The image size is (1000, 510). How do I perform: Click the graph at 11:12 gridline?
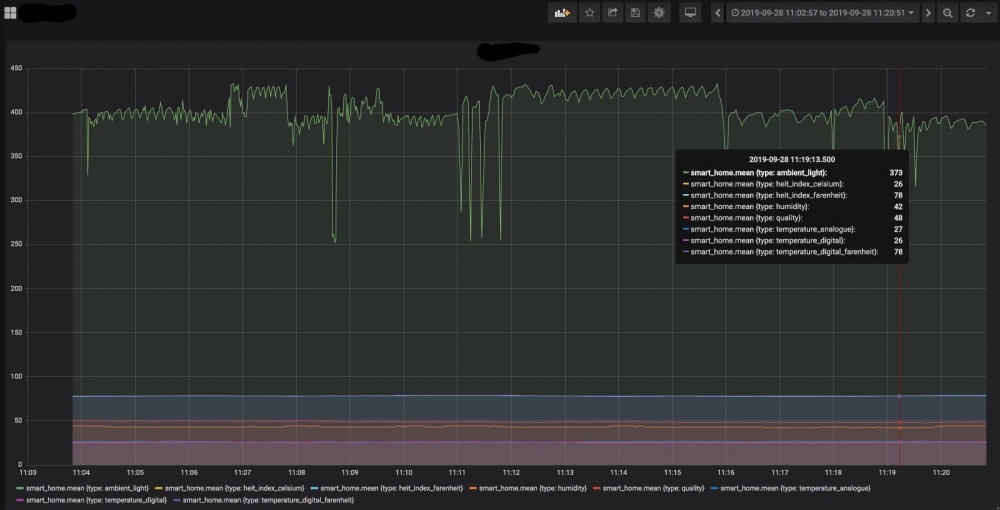click(x=511, y=266)
